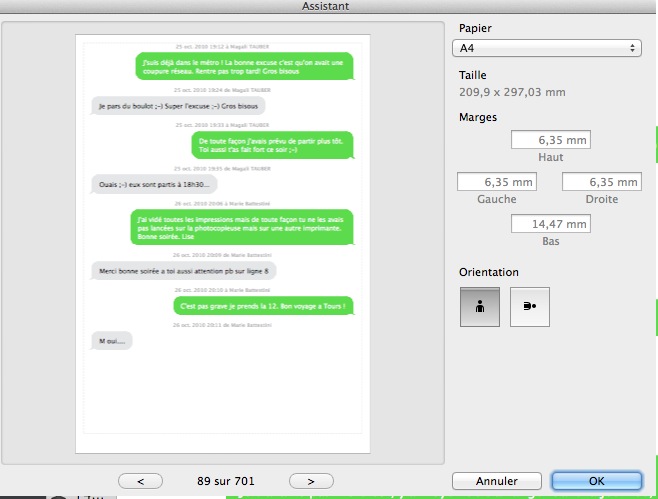Image resolution: width=658 pixels, height=499 pixels.
Task: Click the "Ouais ;-) eux sont partis" message
Action: pyautogui.click(x=152, y=184)
